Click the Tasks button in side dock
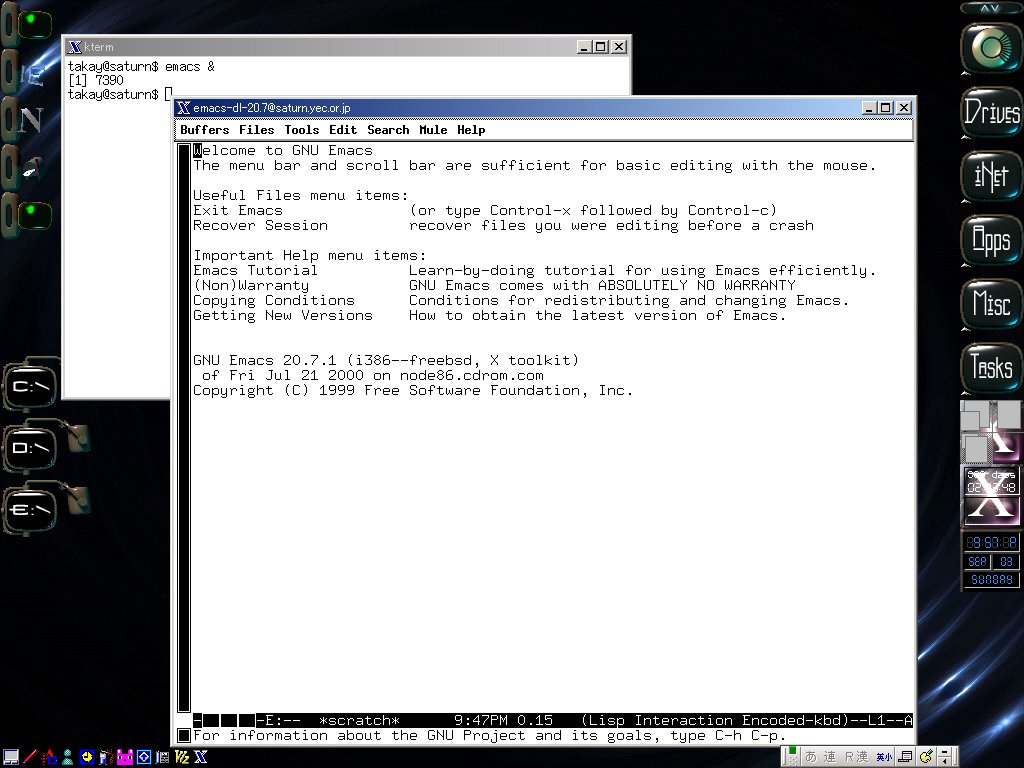The image size is (1024, 768). (992, 366)
